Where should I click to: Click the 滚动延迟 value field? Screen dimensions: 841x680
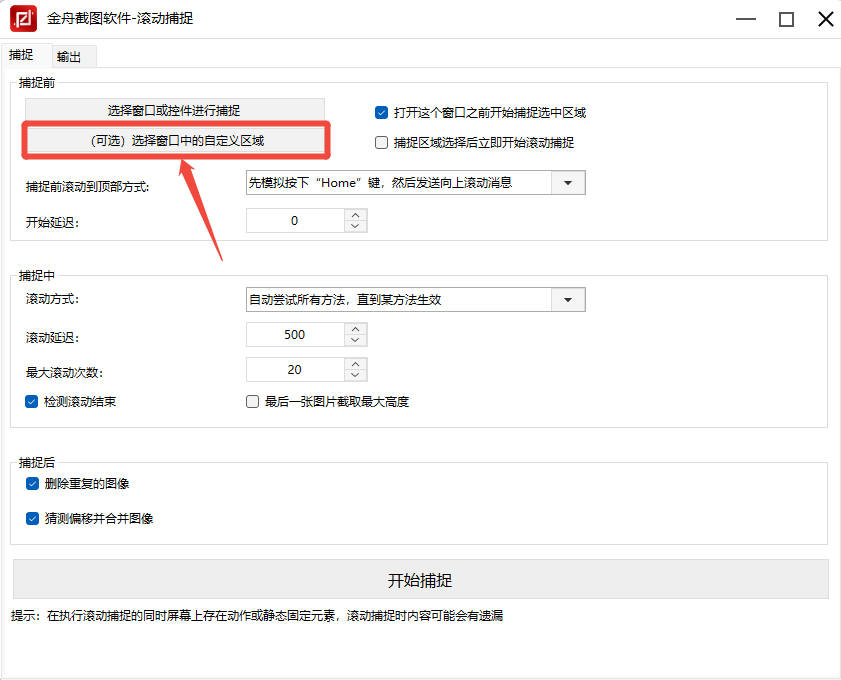pos(294,335)
